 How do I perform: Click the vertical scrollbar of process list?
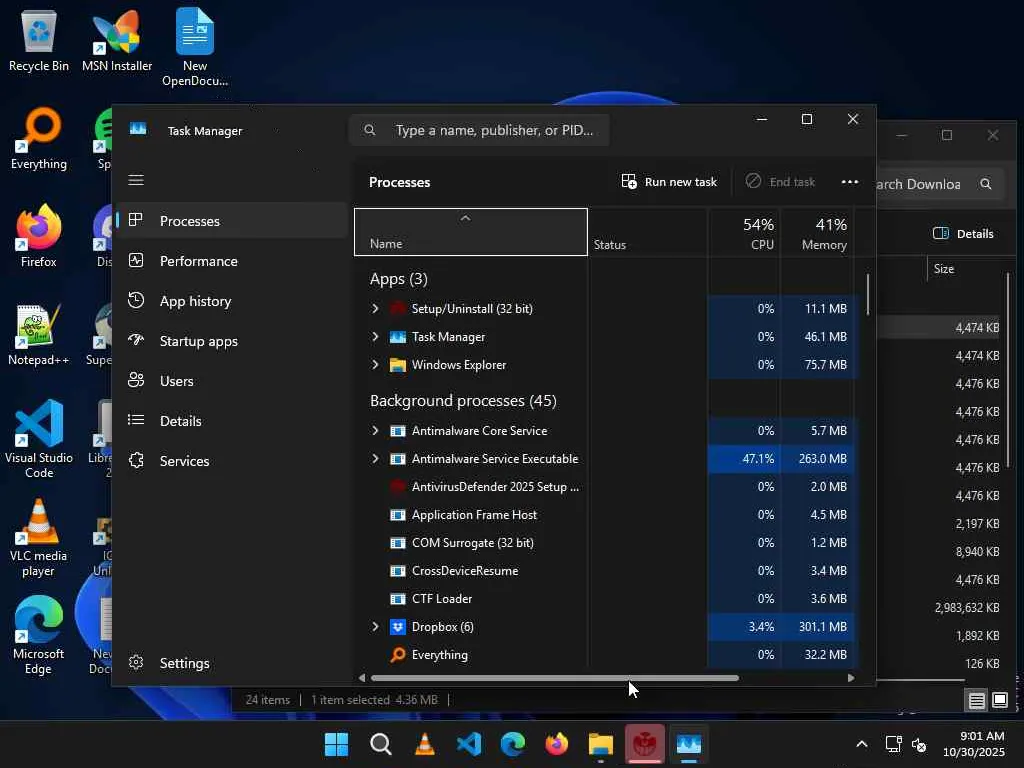tap(868, 294)
